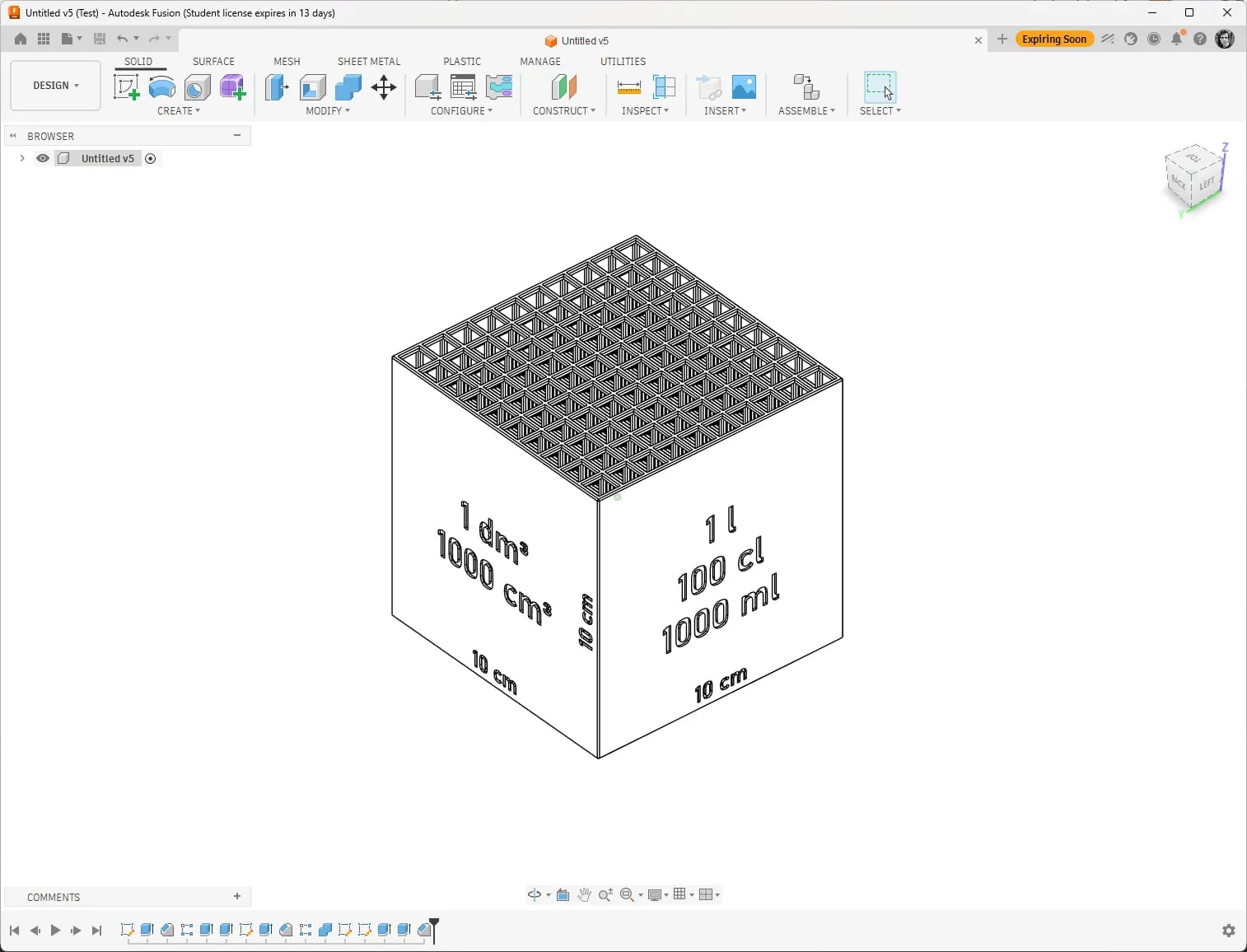Click the Orbit navigation icon
The image size is (1247, 952).
535,895
